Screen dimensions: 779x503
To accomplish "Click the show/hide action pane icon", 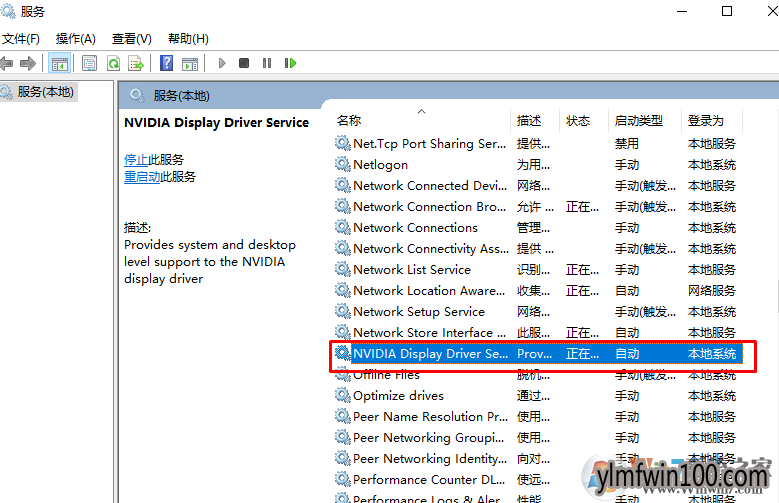I will point(190,63).
